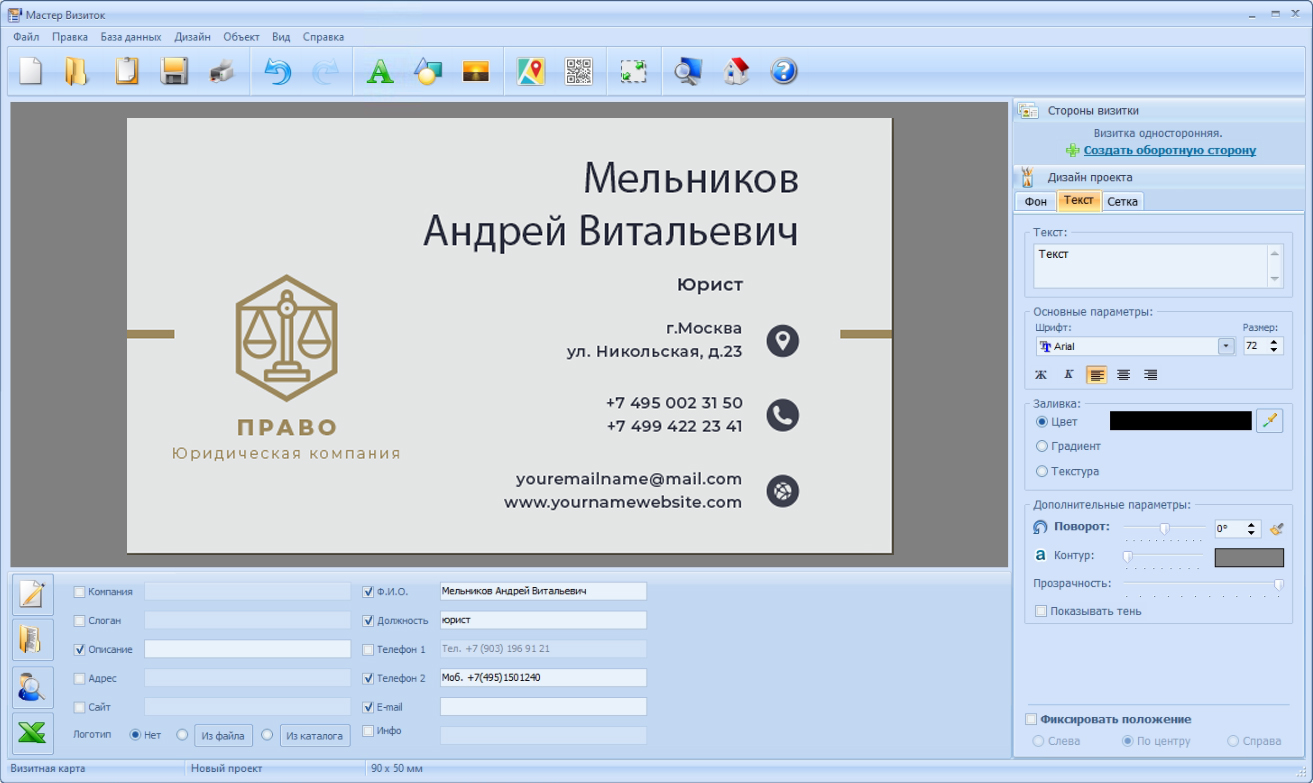Uncheck the Ф.И.О. checkbox
The image size is (1313, 783).
tap(368, 592)
